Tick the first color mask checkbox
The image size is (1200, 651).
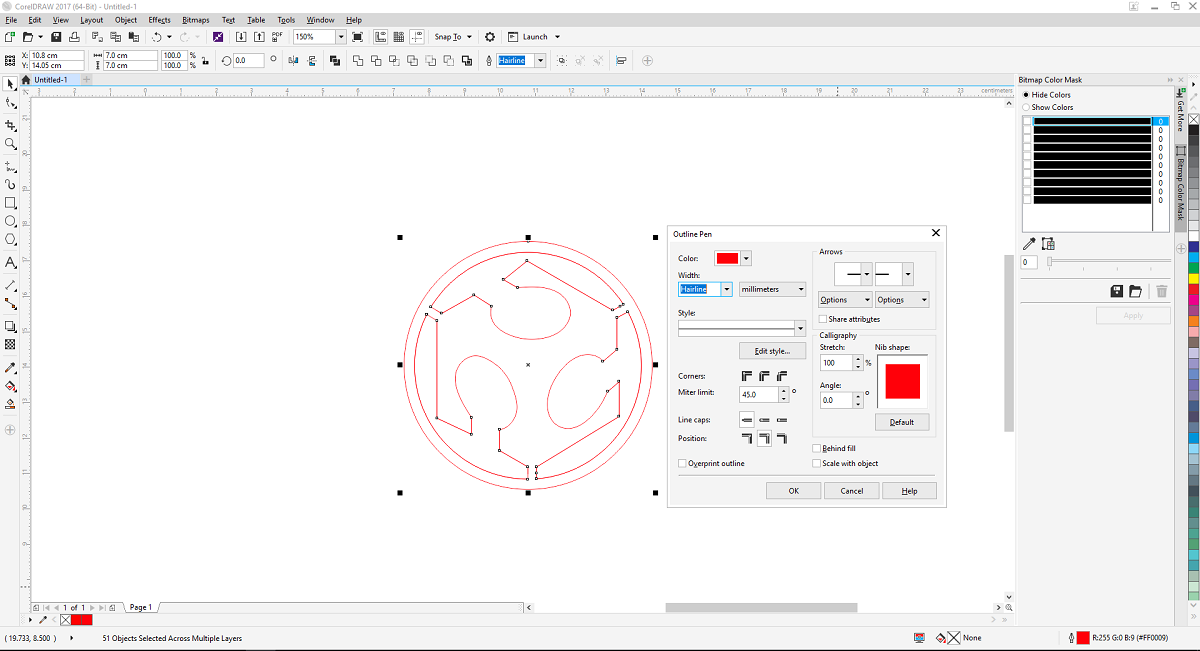1028,121
